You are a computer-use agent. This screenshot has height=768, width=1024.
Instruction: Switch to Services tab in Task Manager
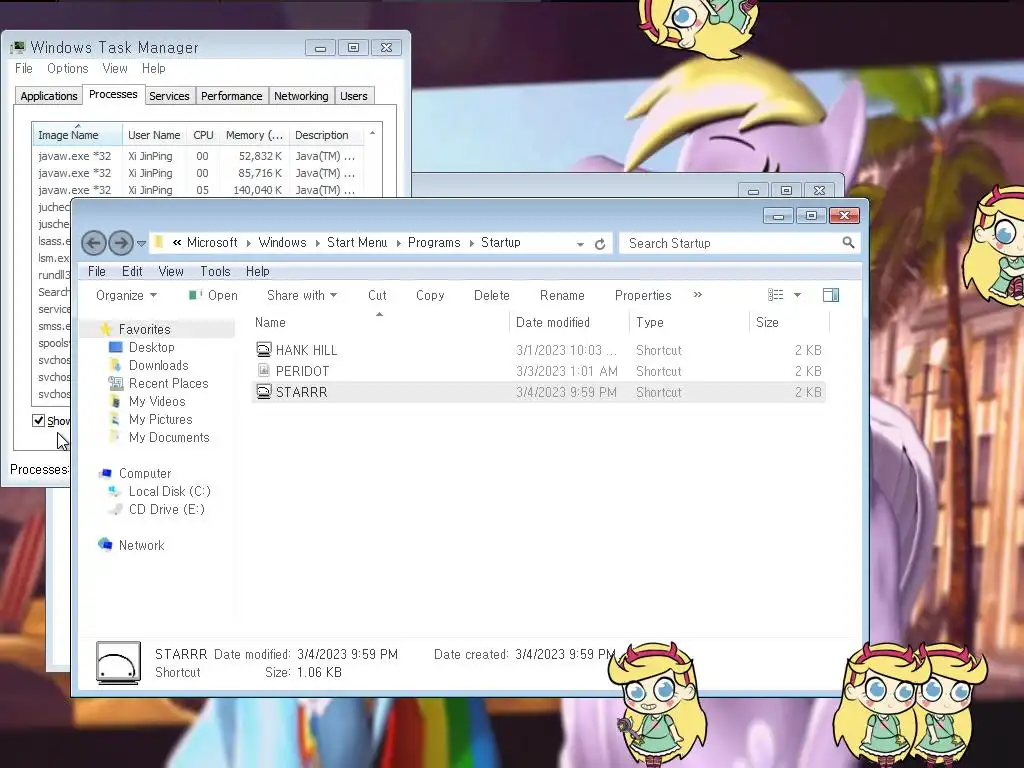tap(169, 96)
